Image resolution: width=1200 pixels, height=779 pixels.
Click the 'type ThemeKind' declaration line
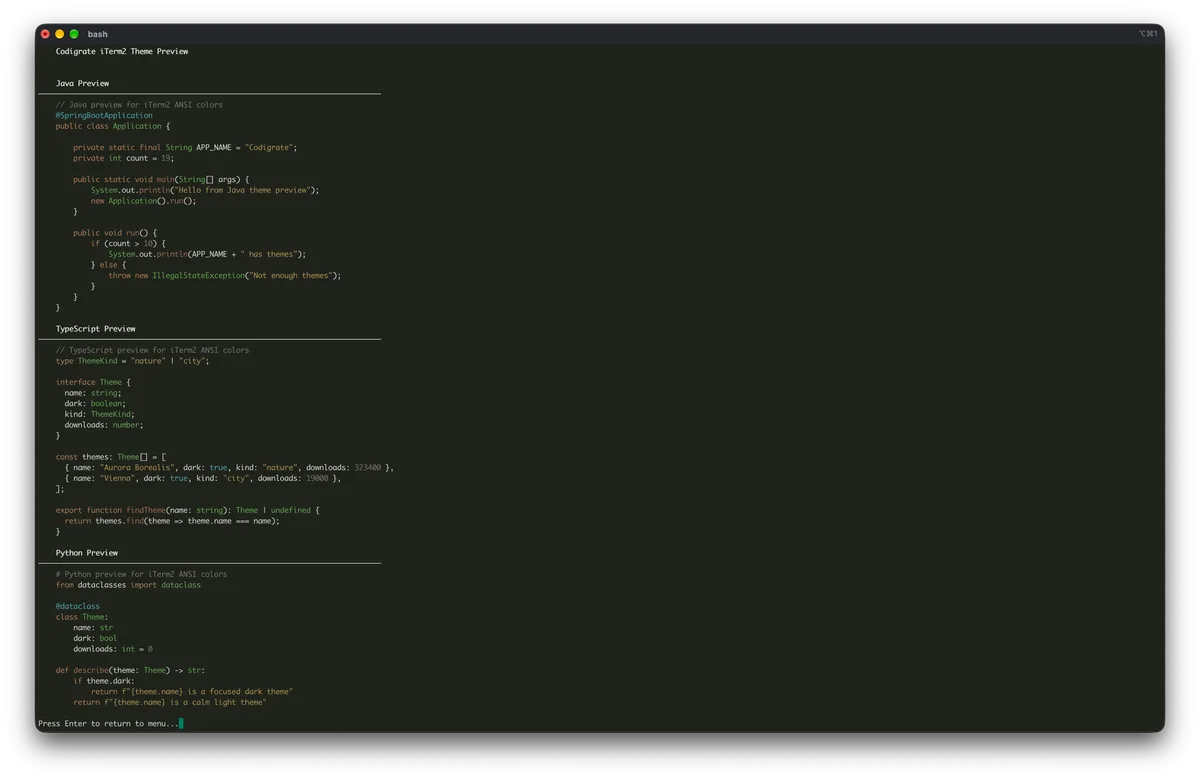click(x=133, y=361)
